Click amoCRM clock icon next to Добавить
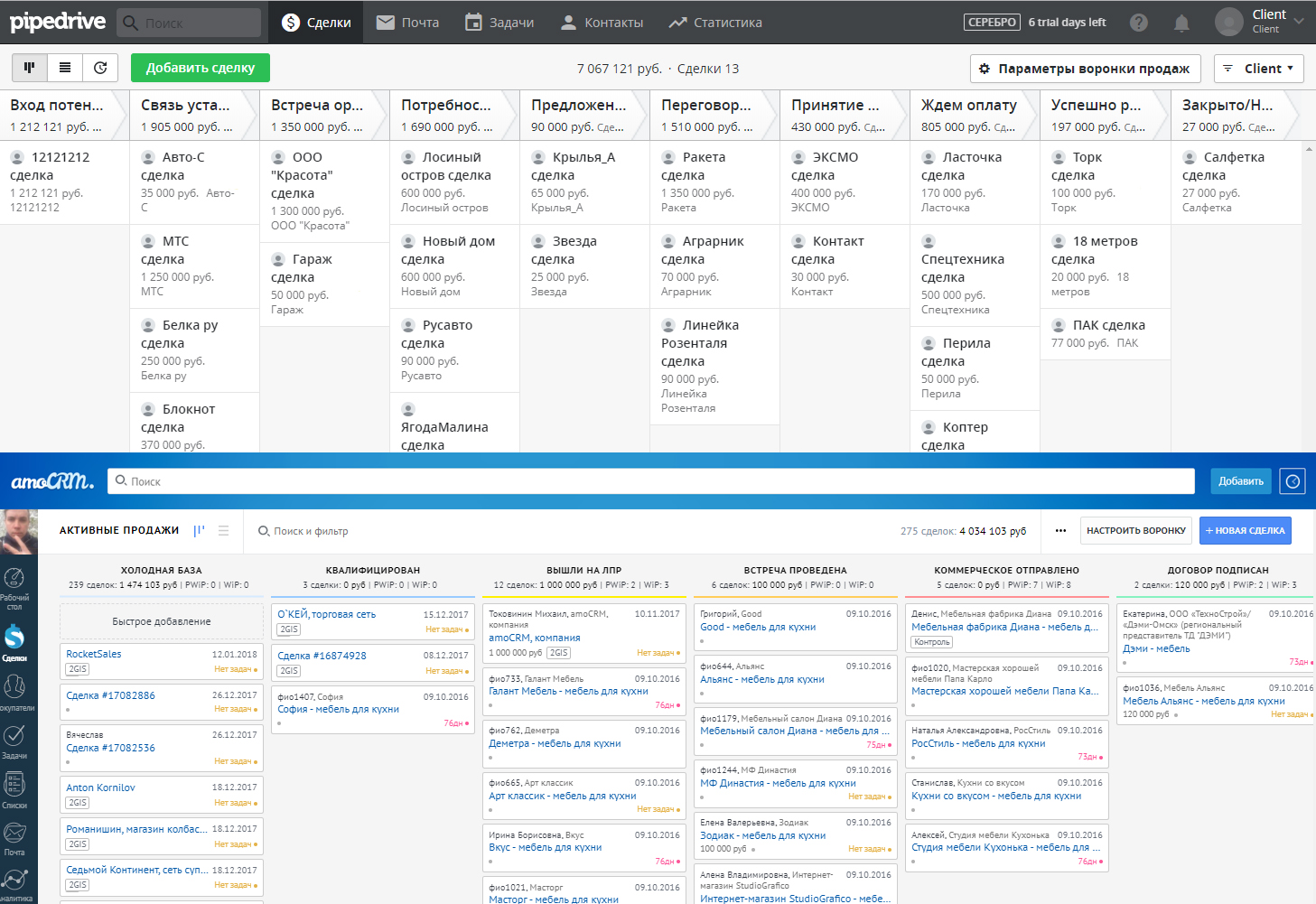 coord(1293,481)
